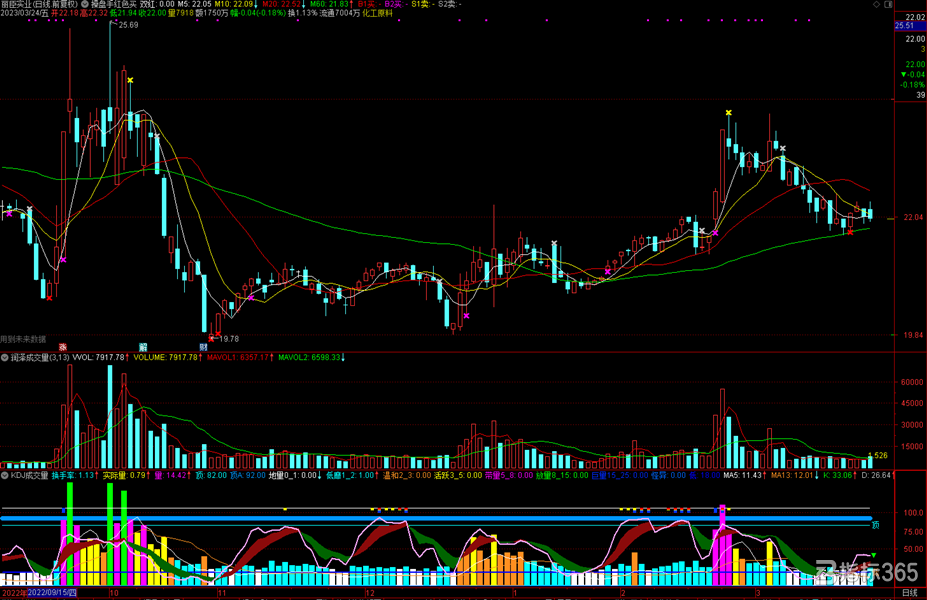This screenshot has height=600, width=927.
Task: Click the 财 marker below the main chart
Action: tap(203, 347)
